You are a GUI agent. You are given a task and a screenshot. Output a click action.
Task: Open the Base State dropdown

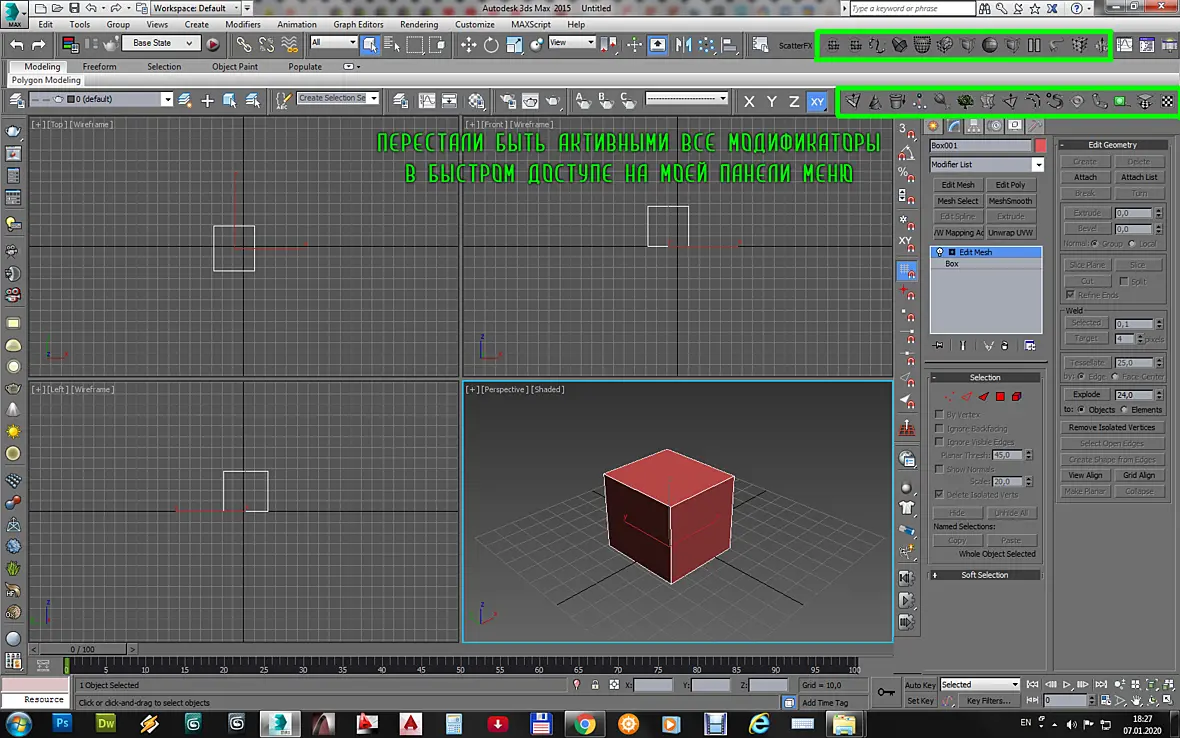pyautogui.click(x=162, y=44)
